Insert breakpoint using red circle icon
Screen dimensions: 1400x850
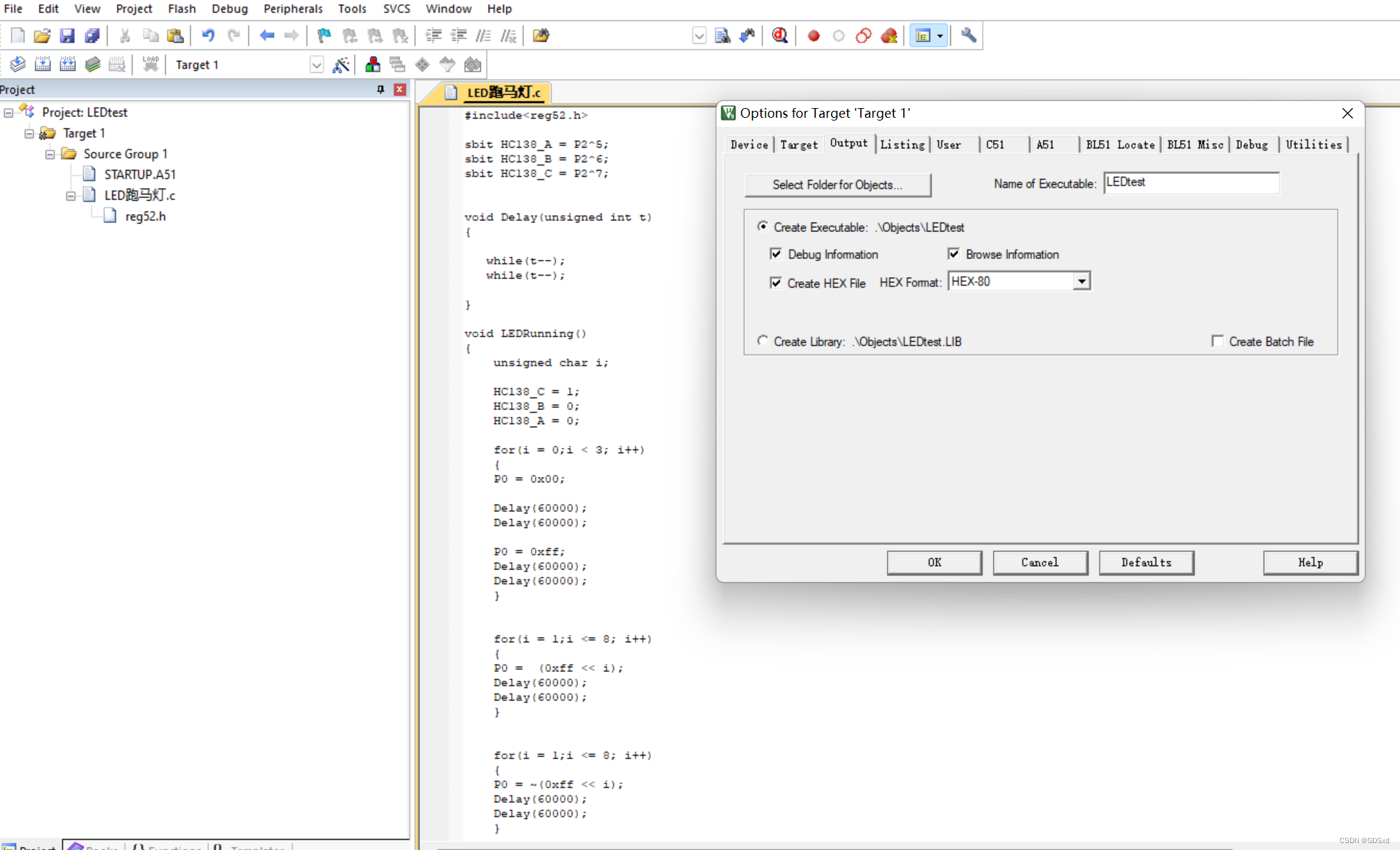pyautogui.click(x=814, y=35)
